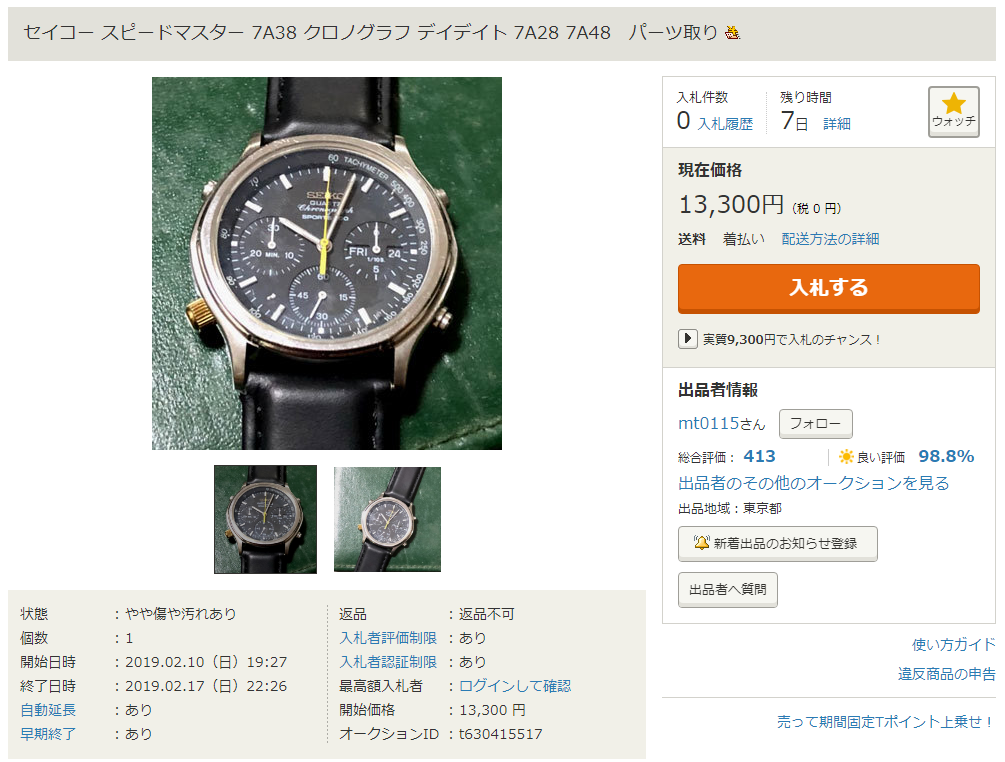
Task: Click the sun icon beside 良い評価
Action: point(846,456)
